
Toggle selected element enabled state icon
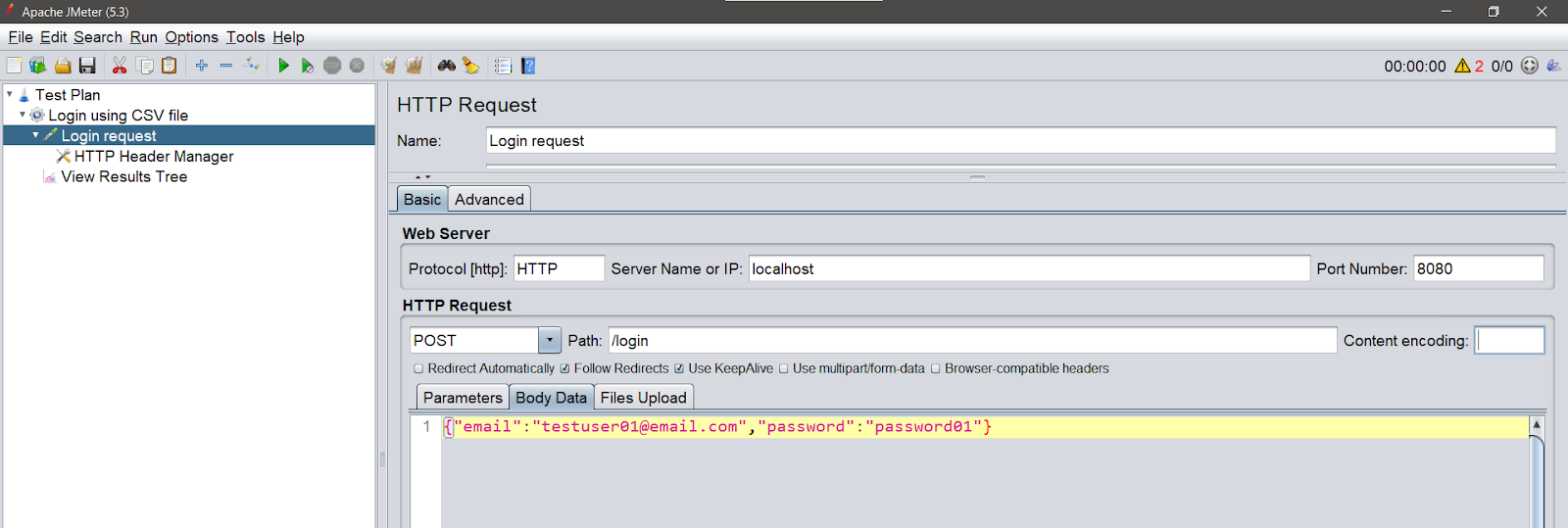point(252,66)
